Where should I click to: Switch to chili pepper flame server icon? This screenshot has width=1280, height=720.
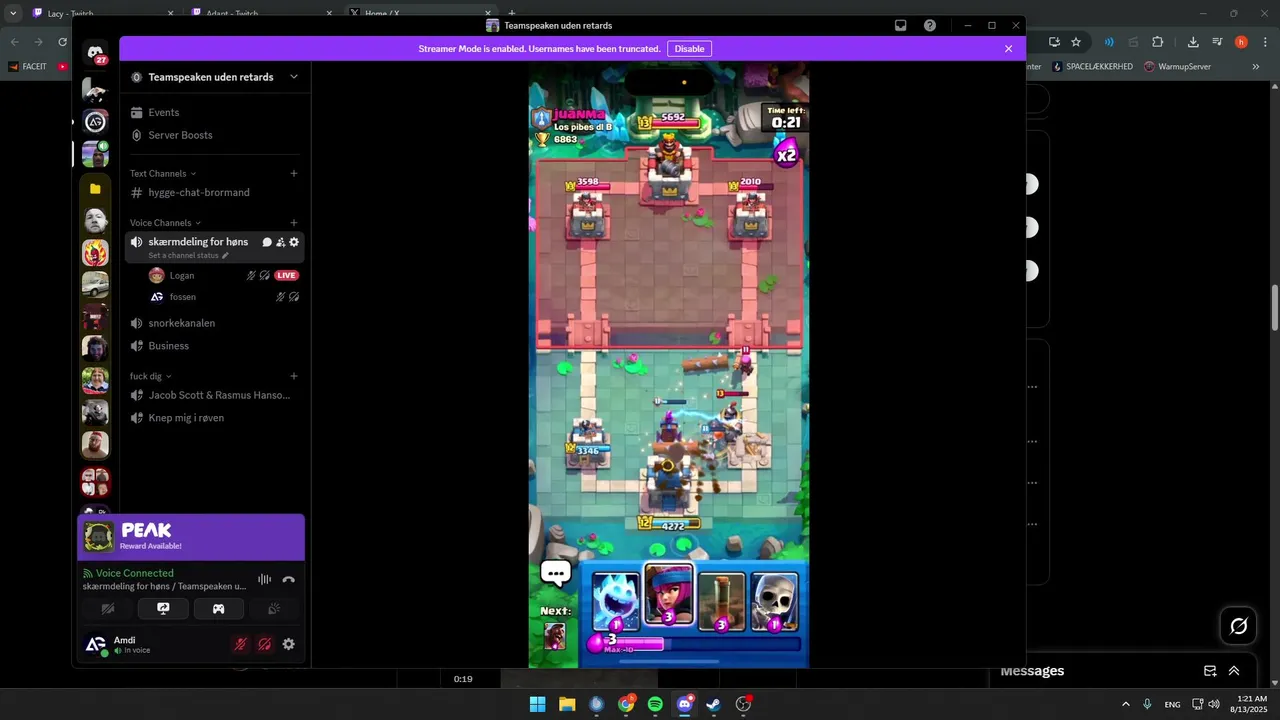(x=95, y=253)
